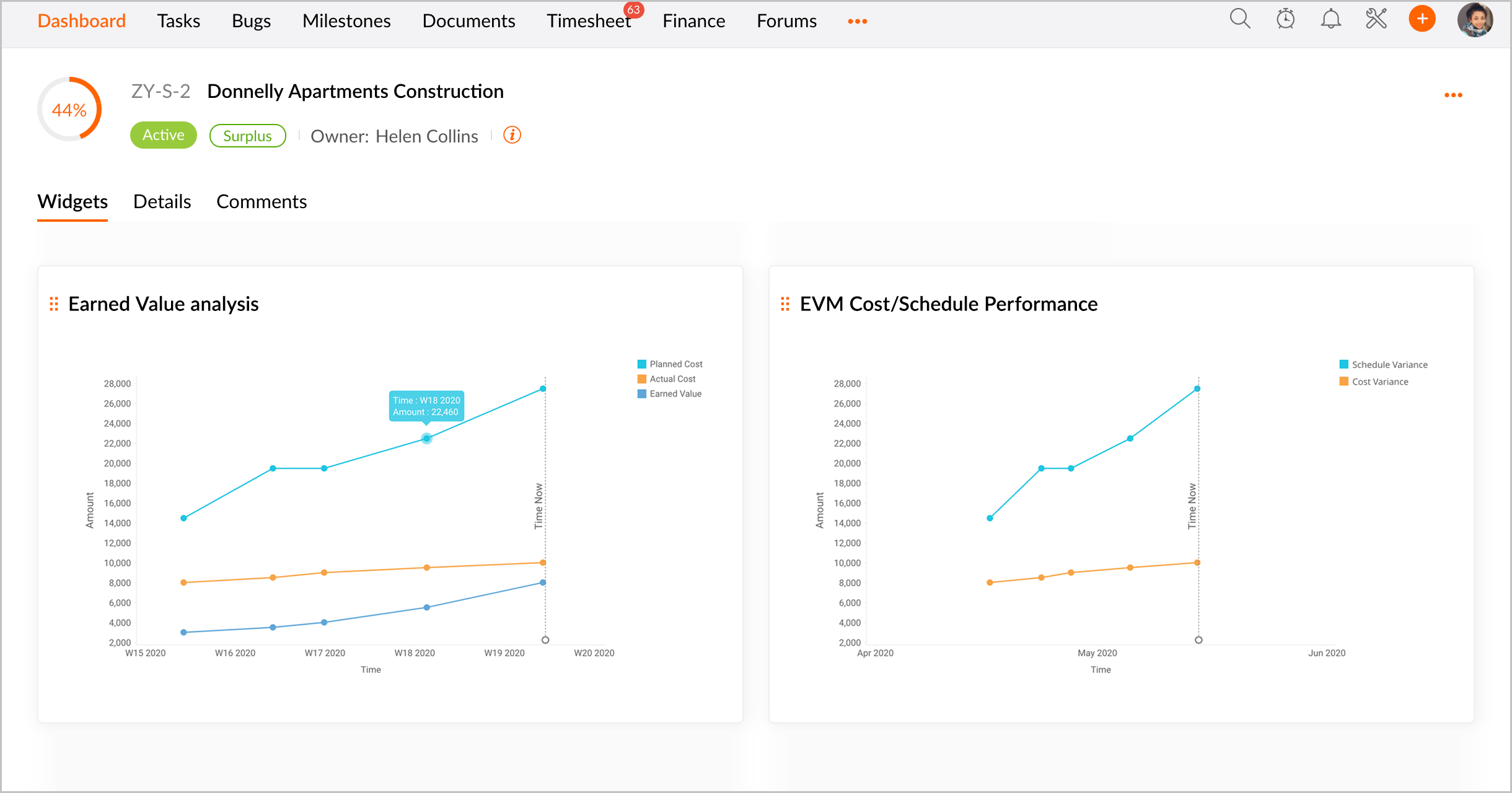Open the Active status dropdown
Viewport: 1512px width, 793px height.
tap(163, 135)
